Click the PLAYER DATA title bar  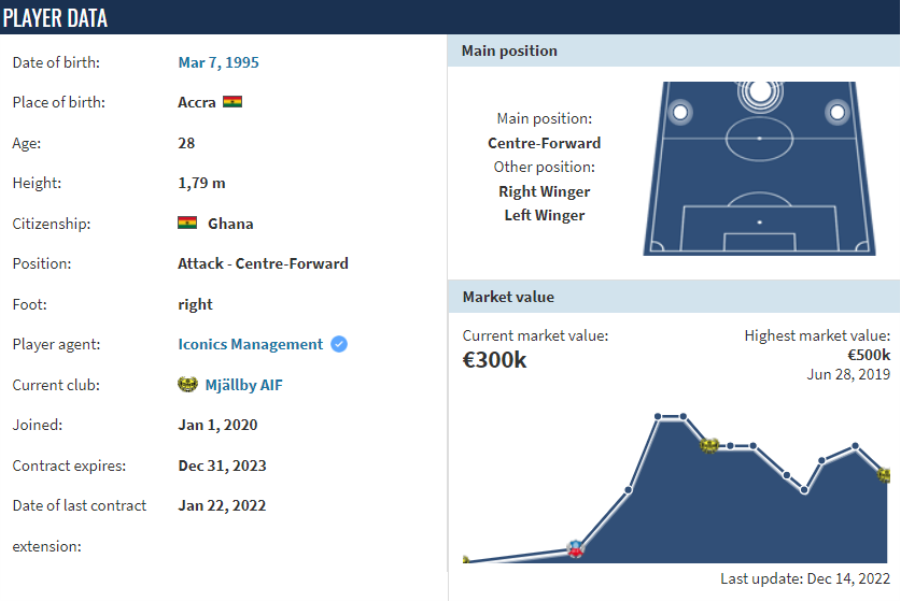[x=55, y=17]
